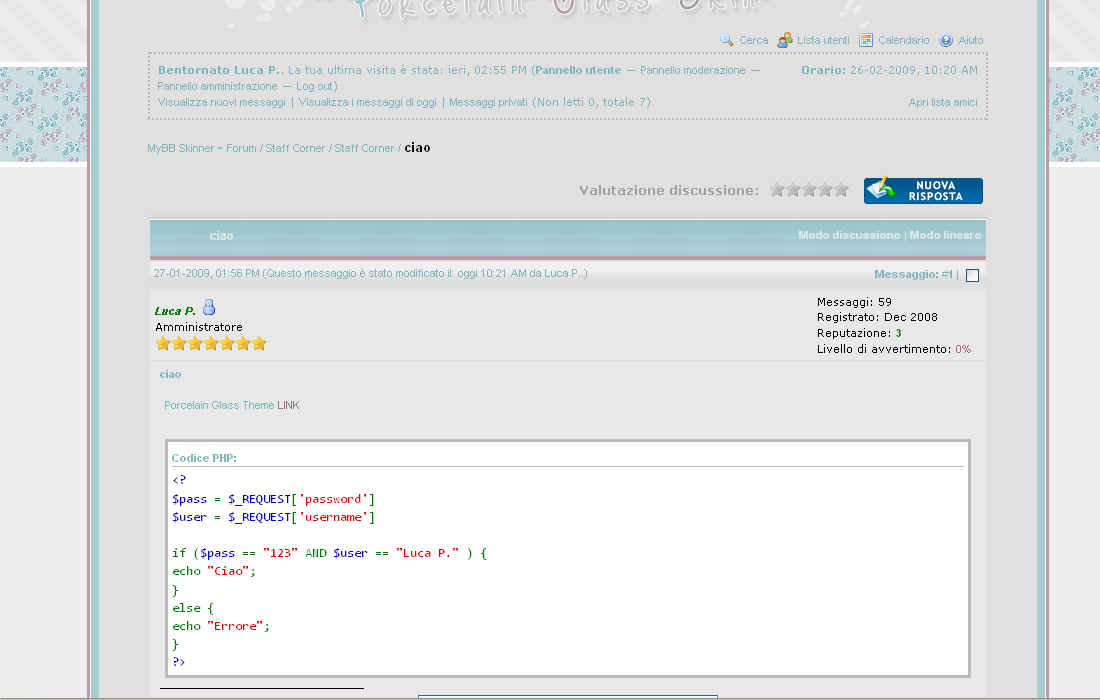Rate discussion with the third star
This screenshot has width=1100, height=700.
810,190
